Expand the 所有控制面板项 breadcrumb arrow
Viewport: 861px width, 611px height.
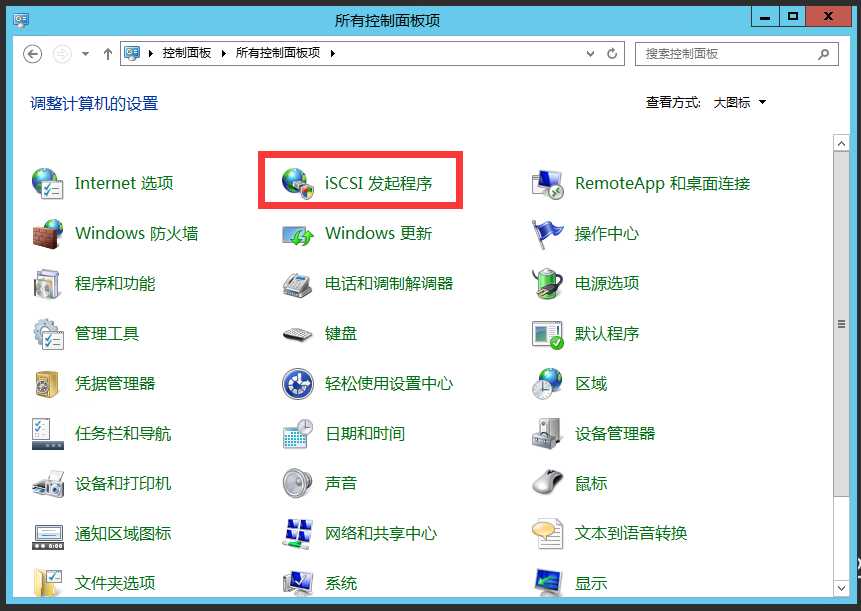[x=333, y=53]
